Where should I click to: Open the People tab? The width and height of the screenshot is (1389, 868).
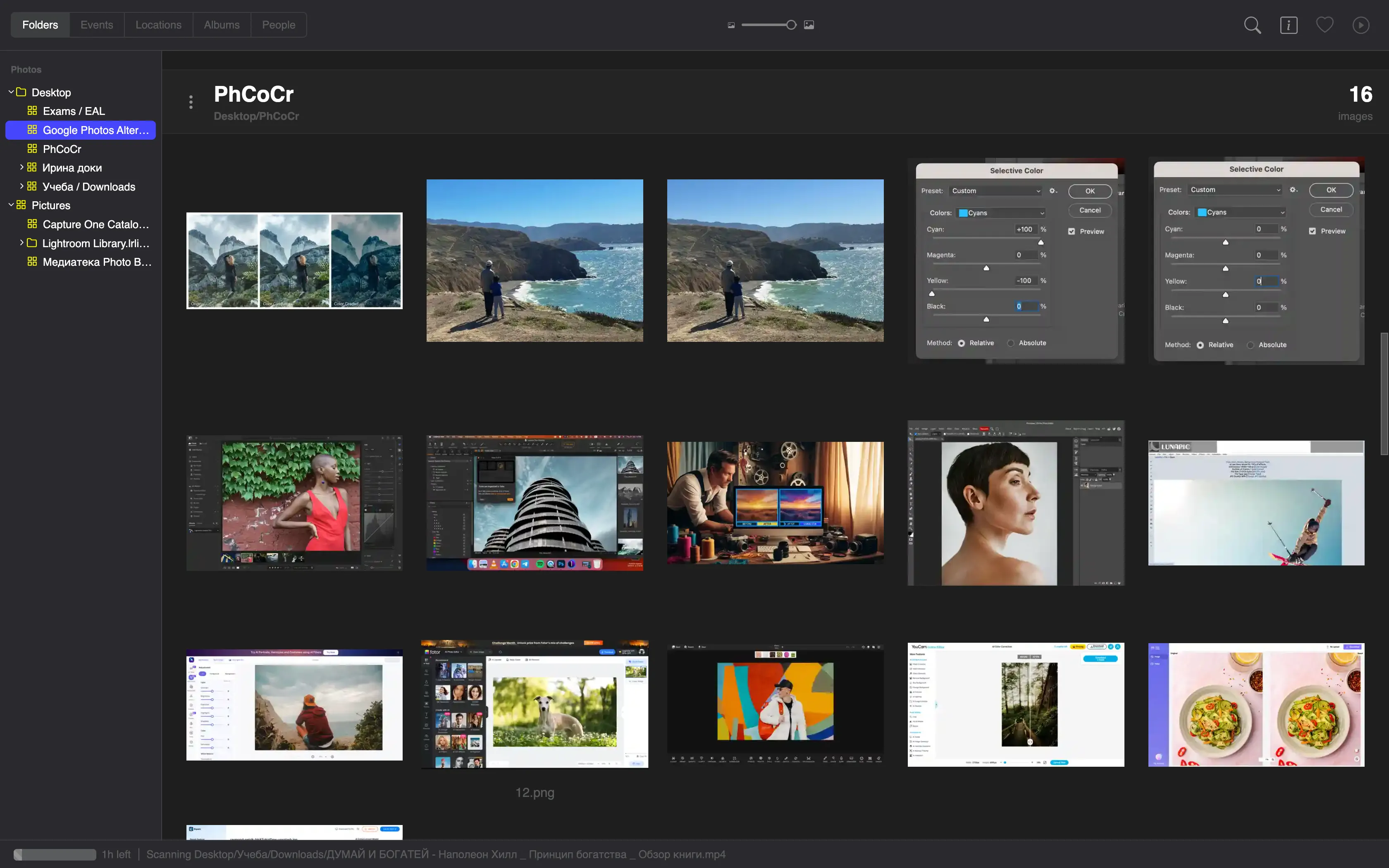tap(278, 25)
